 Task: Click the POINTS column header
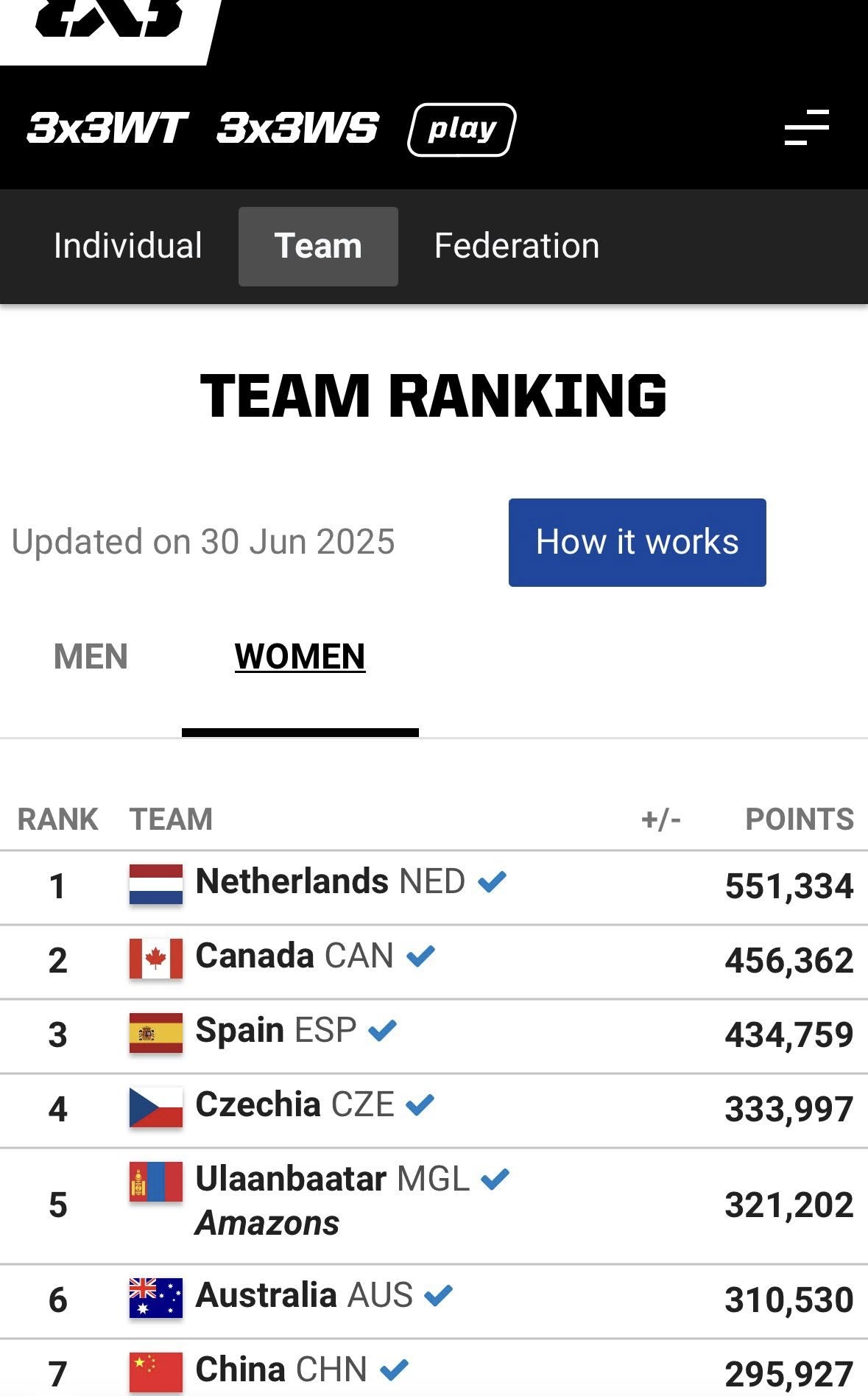(800, 819)
